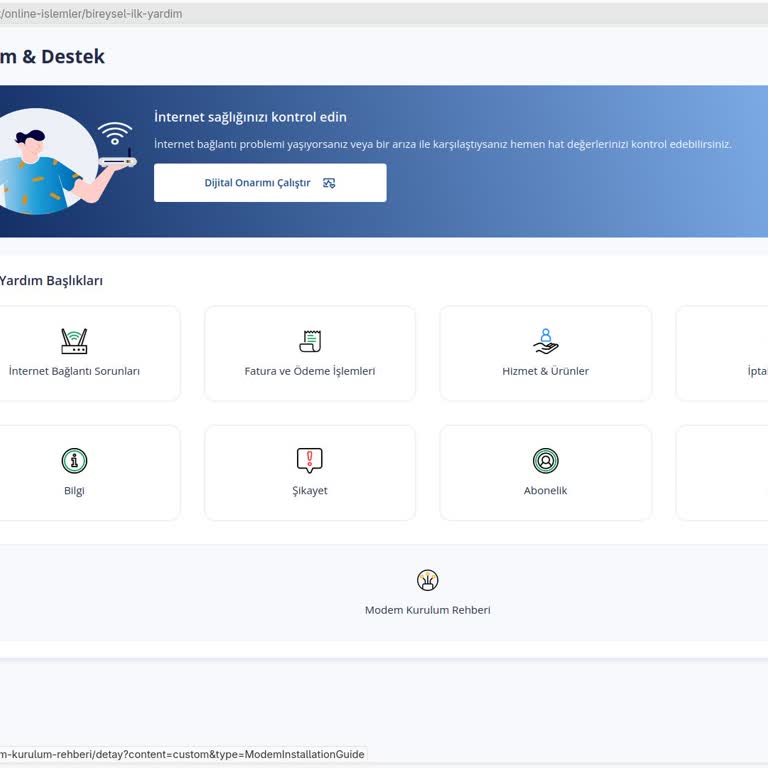Open the Hizmet & Ürünler label
This screenshot has height=768, width=768.
(x=546, y=371)
